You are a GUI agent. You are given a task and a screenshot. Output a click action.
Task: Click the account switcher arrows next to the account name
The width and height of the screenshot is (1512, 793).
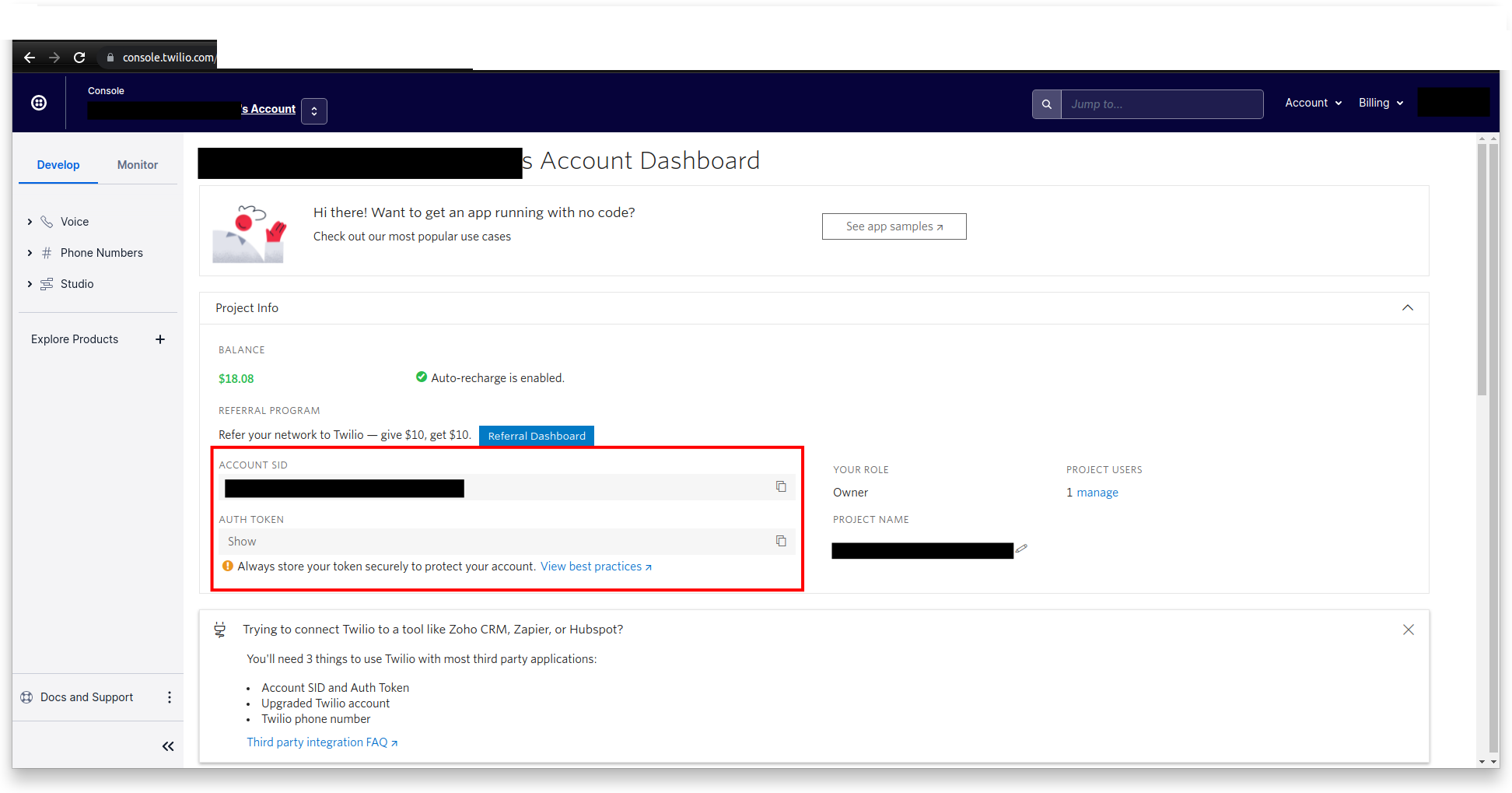click(x=313, y=111)
